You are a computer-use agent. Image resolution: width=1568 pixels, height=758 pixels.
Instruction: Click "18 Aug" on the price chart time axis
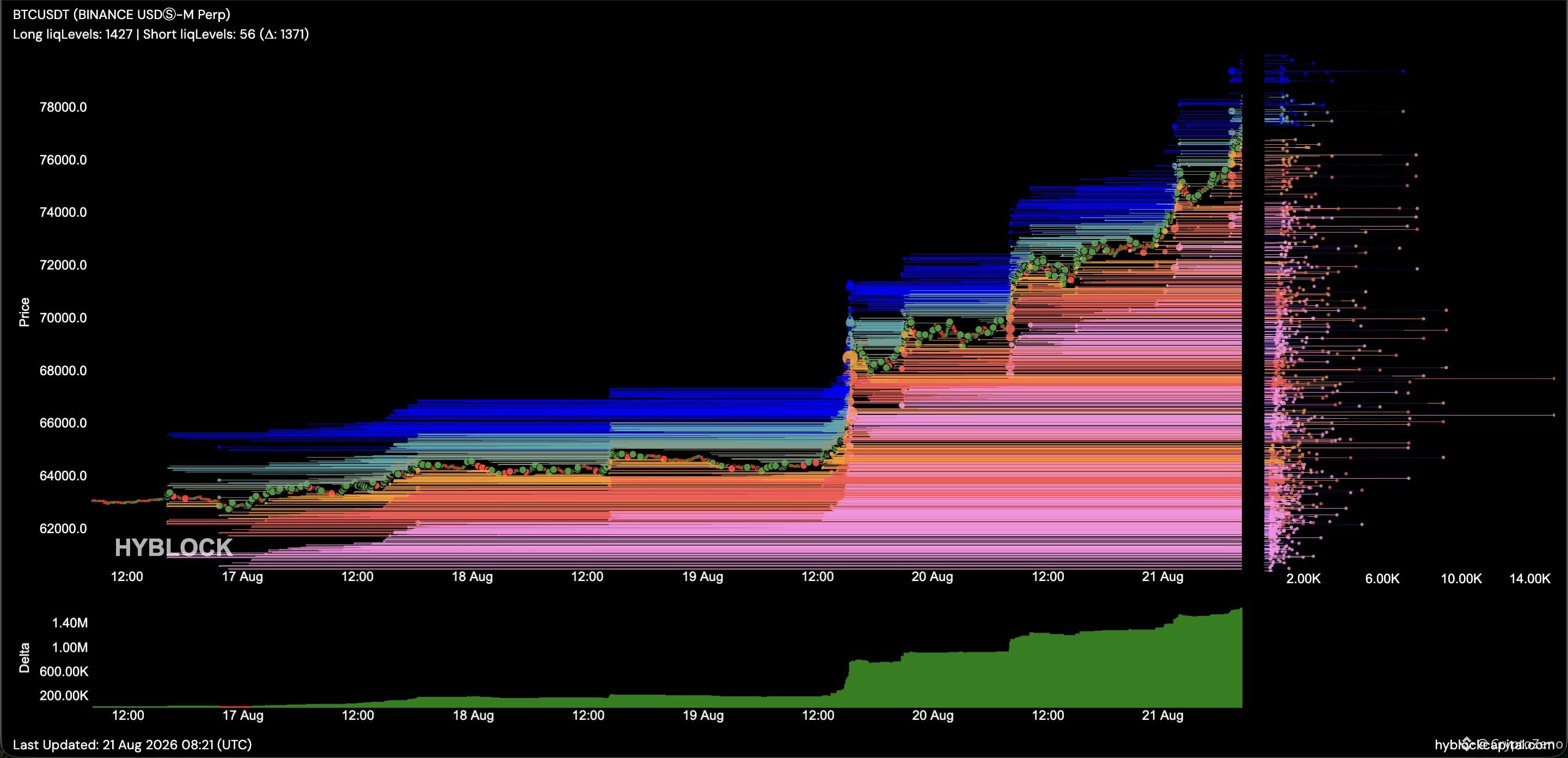473,577
